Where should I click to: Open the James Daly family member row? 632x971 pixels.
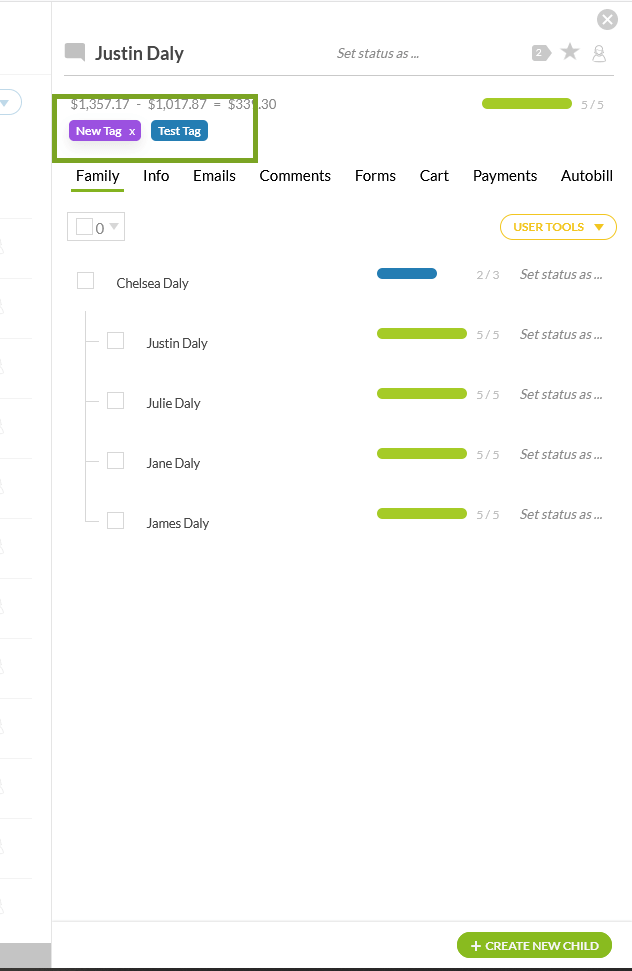tap(178, 523)
